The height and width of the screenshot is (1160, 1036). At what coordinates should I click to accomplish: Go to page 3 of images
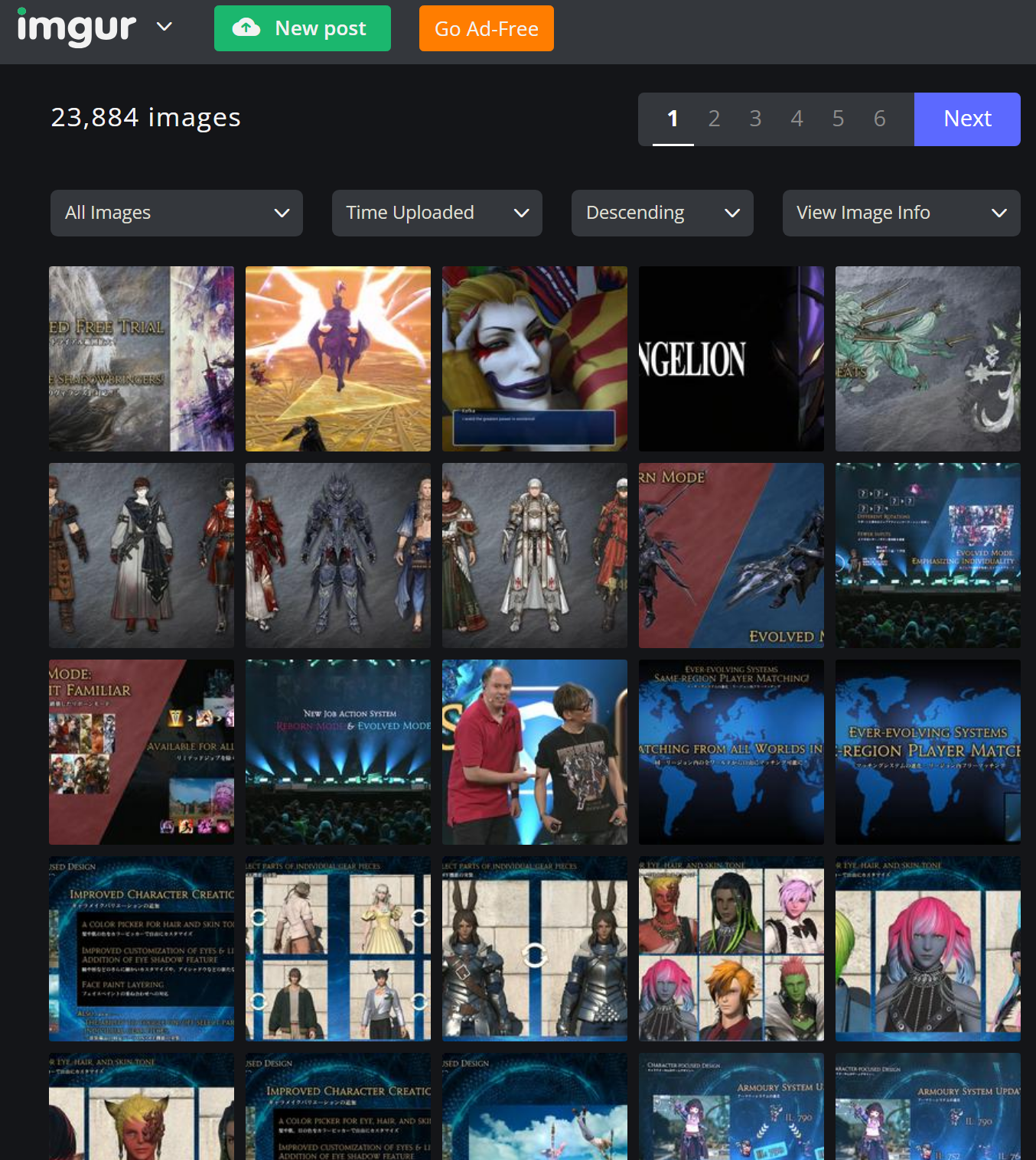click(x=755, y=119)
